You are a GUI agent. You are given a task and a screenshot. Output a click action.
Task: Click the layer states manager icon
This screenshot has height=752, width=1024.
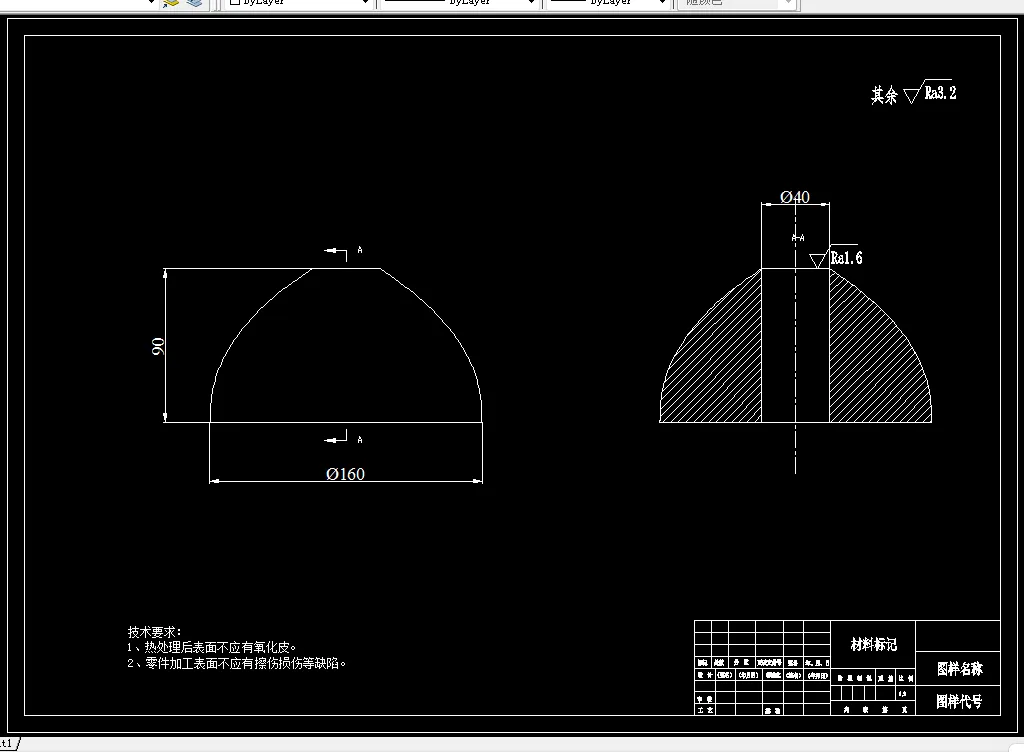coord(195,3)
